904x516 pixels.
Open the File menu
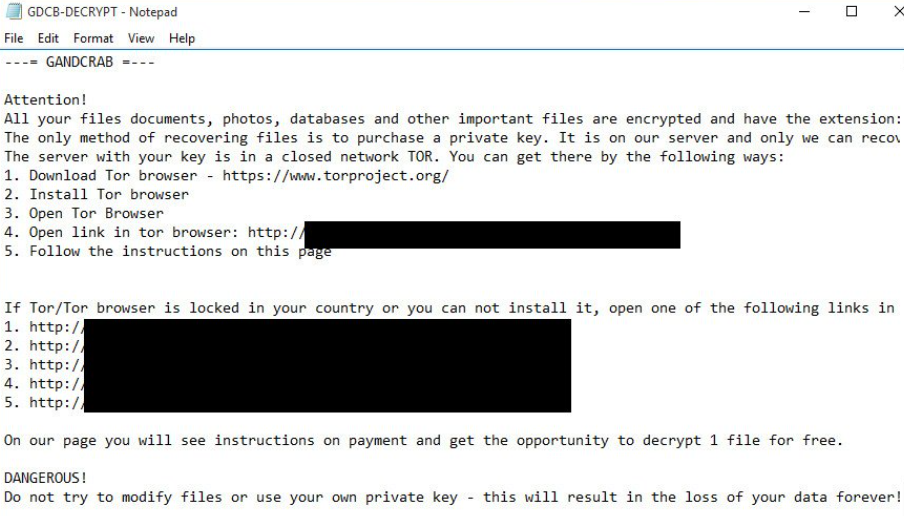pos(15,39)
